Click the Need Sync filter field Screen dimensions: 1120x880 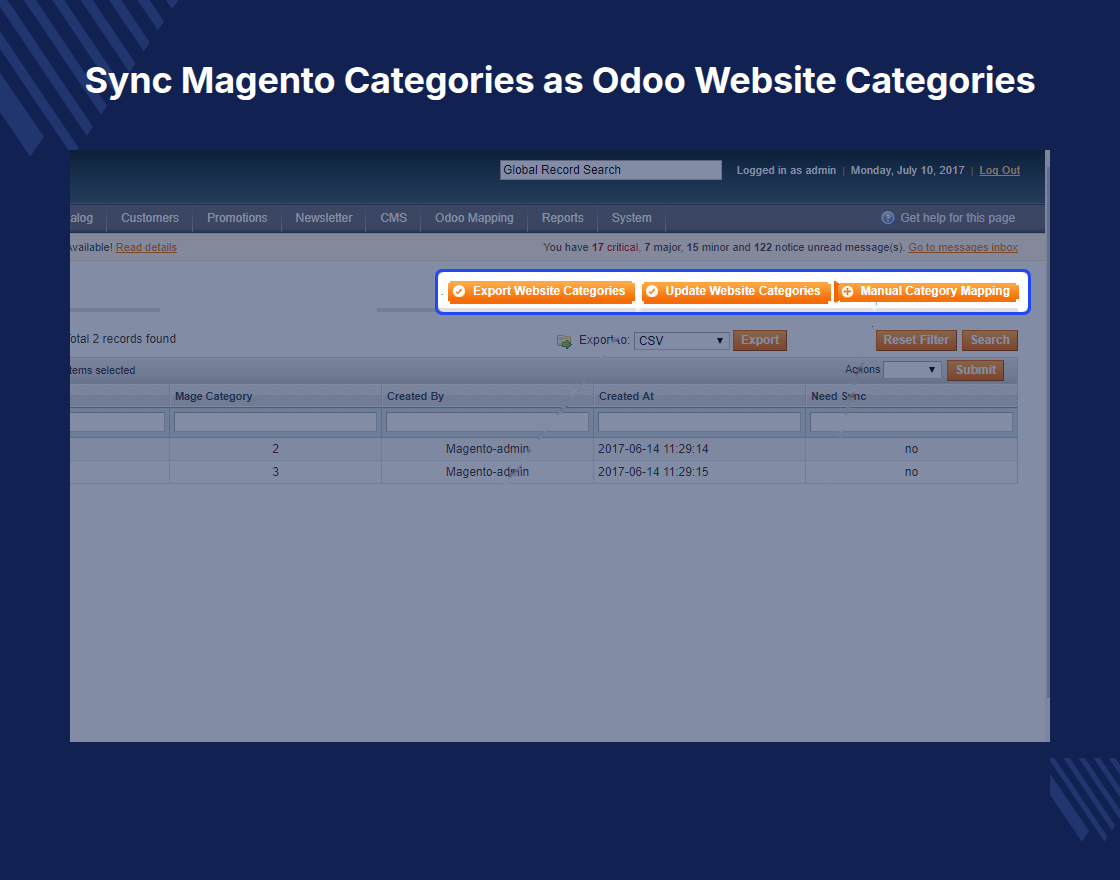tap(911, 422)
